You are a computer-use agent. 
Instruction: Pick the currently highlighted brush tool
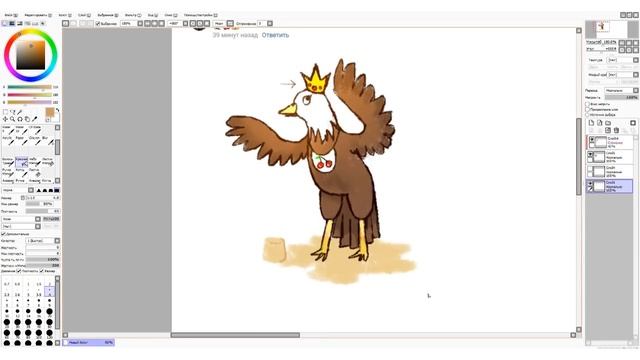tap(22, 162)
